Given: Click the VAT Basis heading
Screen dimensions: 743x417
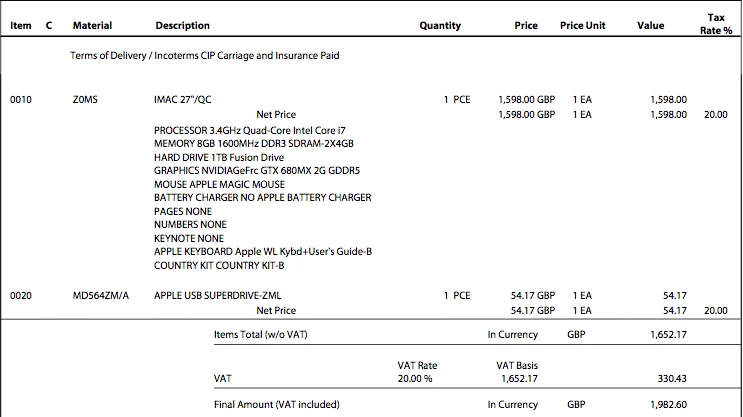Looking at the screenshot, I should click(517, 365).
